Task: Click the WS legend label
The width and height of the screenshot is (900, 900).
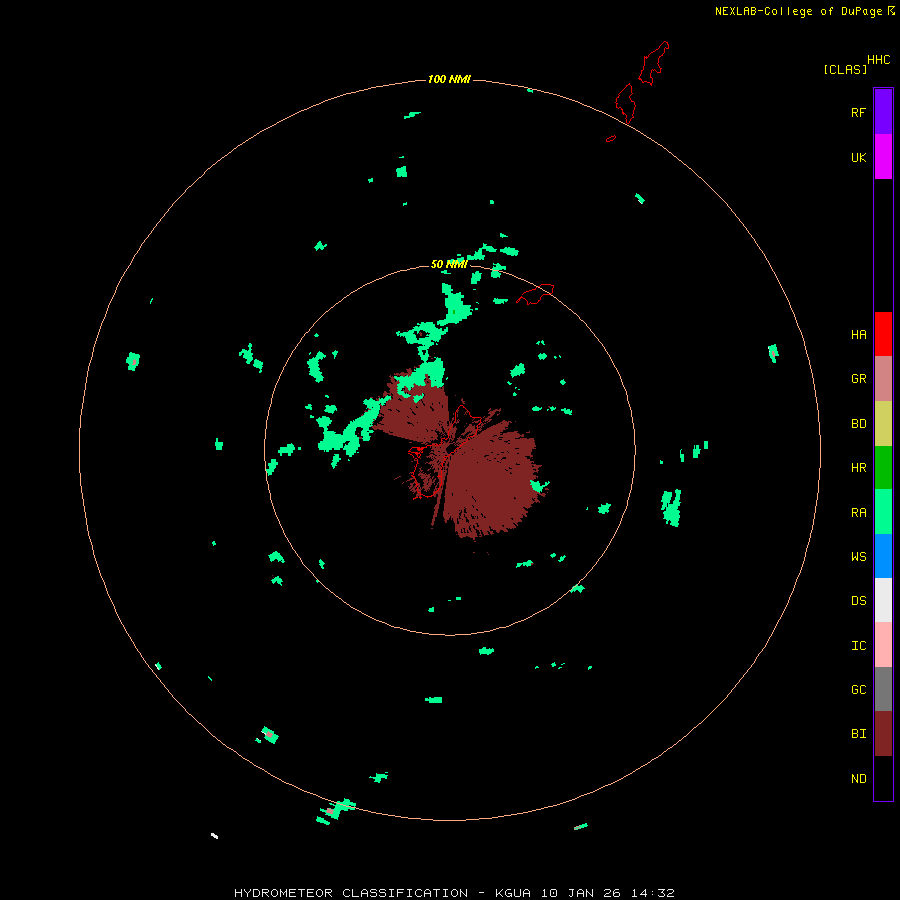Action: (858, 557)
